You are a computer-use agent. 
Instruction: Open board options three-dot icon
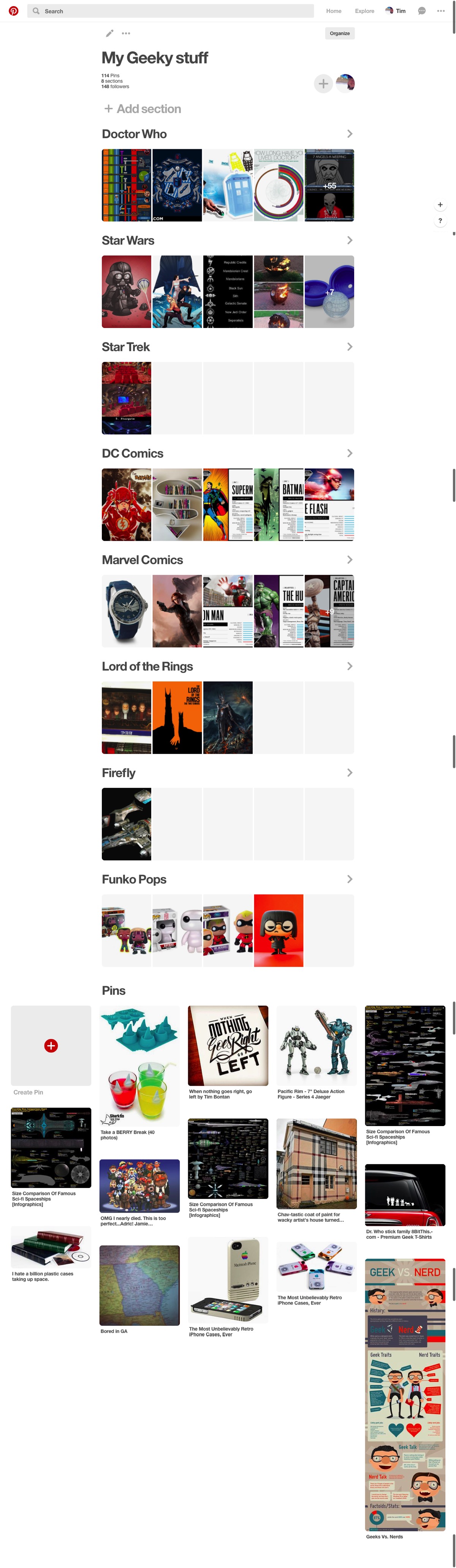point(126,33)
